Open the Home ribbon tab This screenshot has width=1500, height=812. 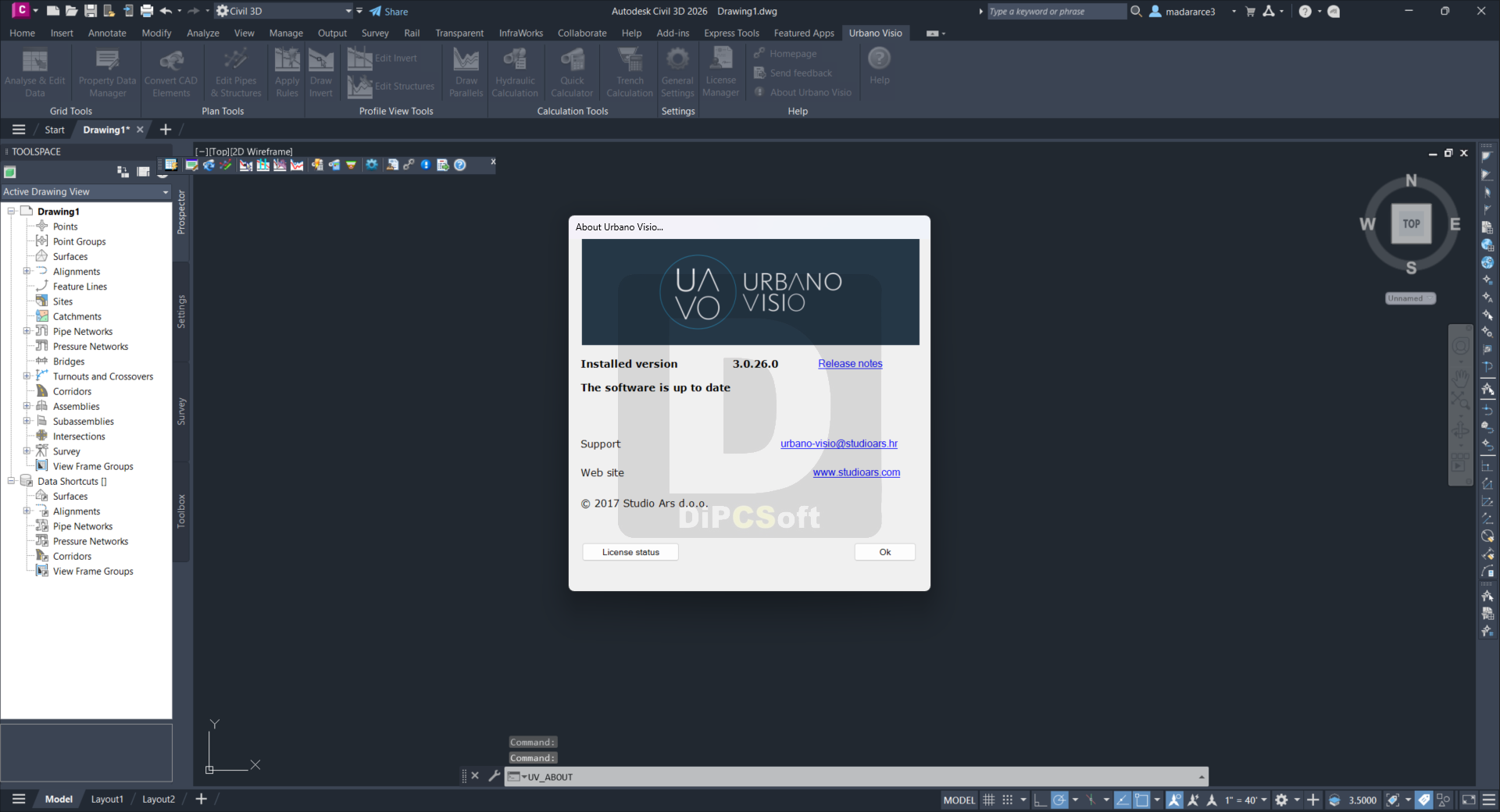tap(22, 33)
